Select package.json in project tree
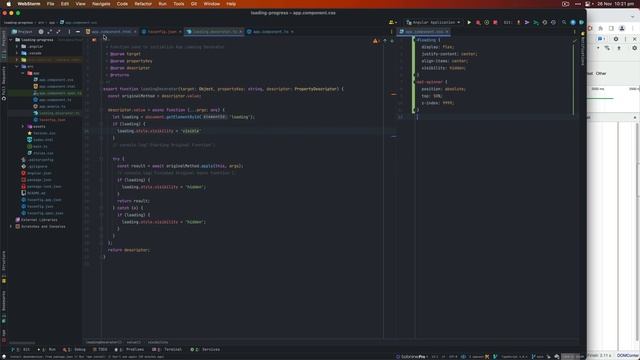Viewport: 640px width, 360px height. 39,180
